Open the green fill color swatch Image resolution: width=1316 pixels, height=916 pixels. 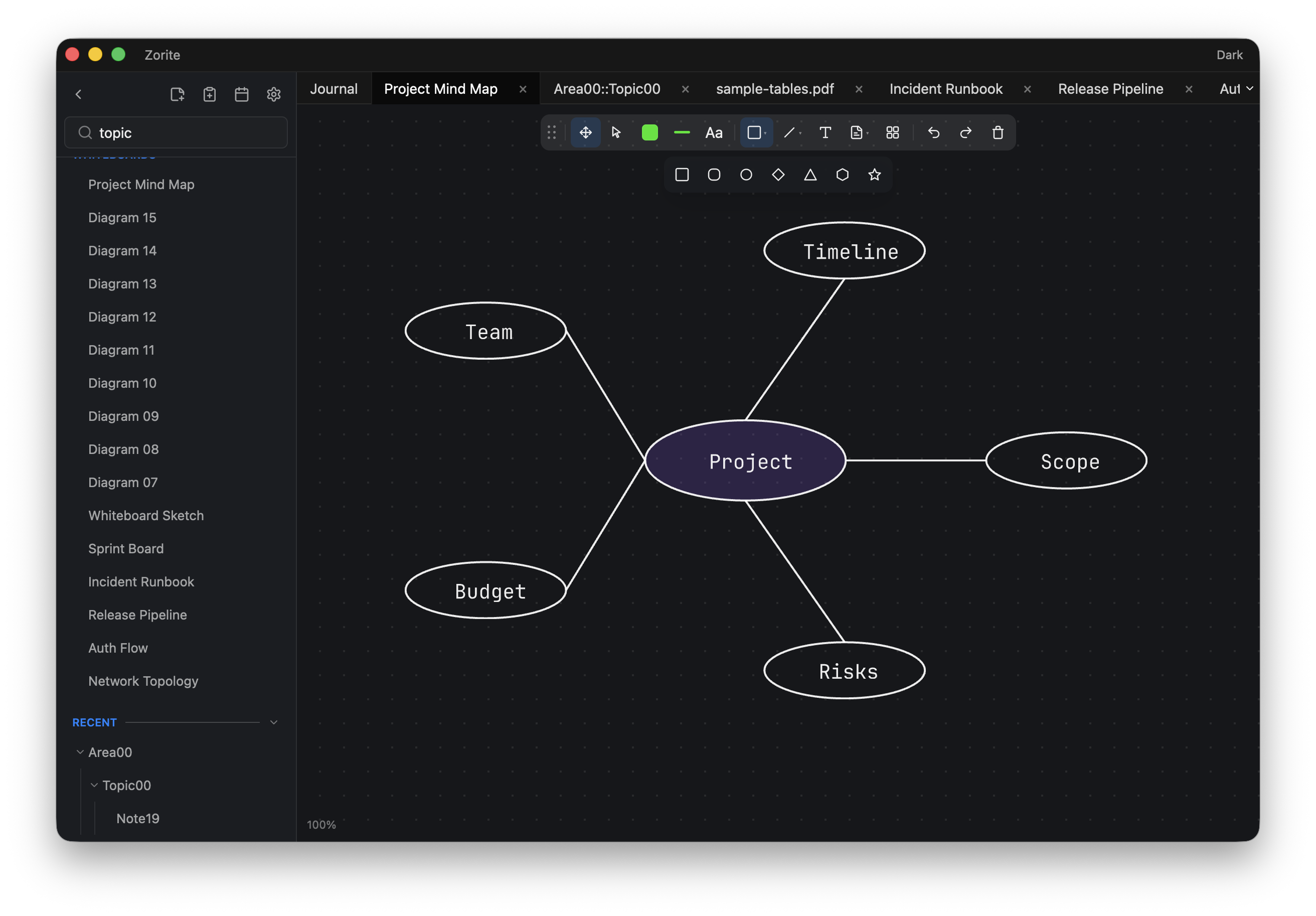(x=649, y=132)
